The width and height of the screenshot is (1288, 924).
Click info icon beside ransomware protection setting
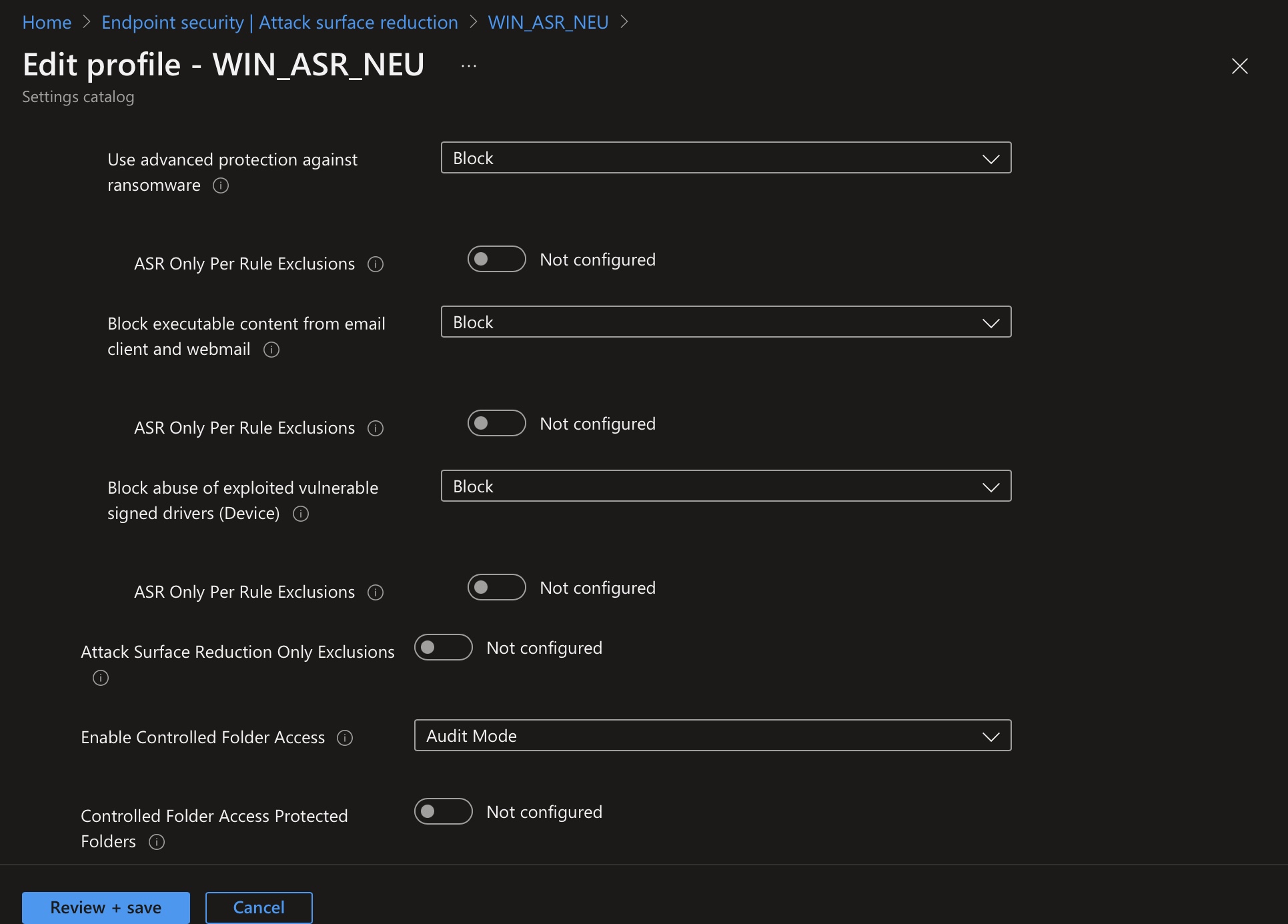(x=221, y=185)
